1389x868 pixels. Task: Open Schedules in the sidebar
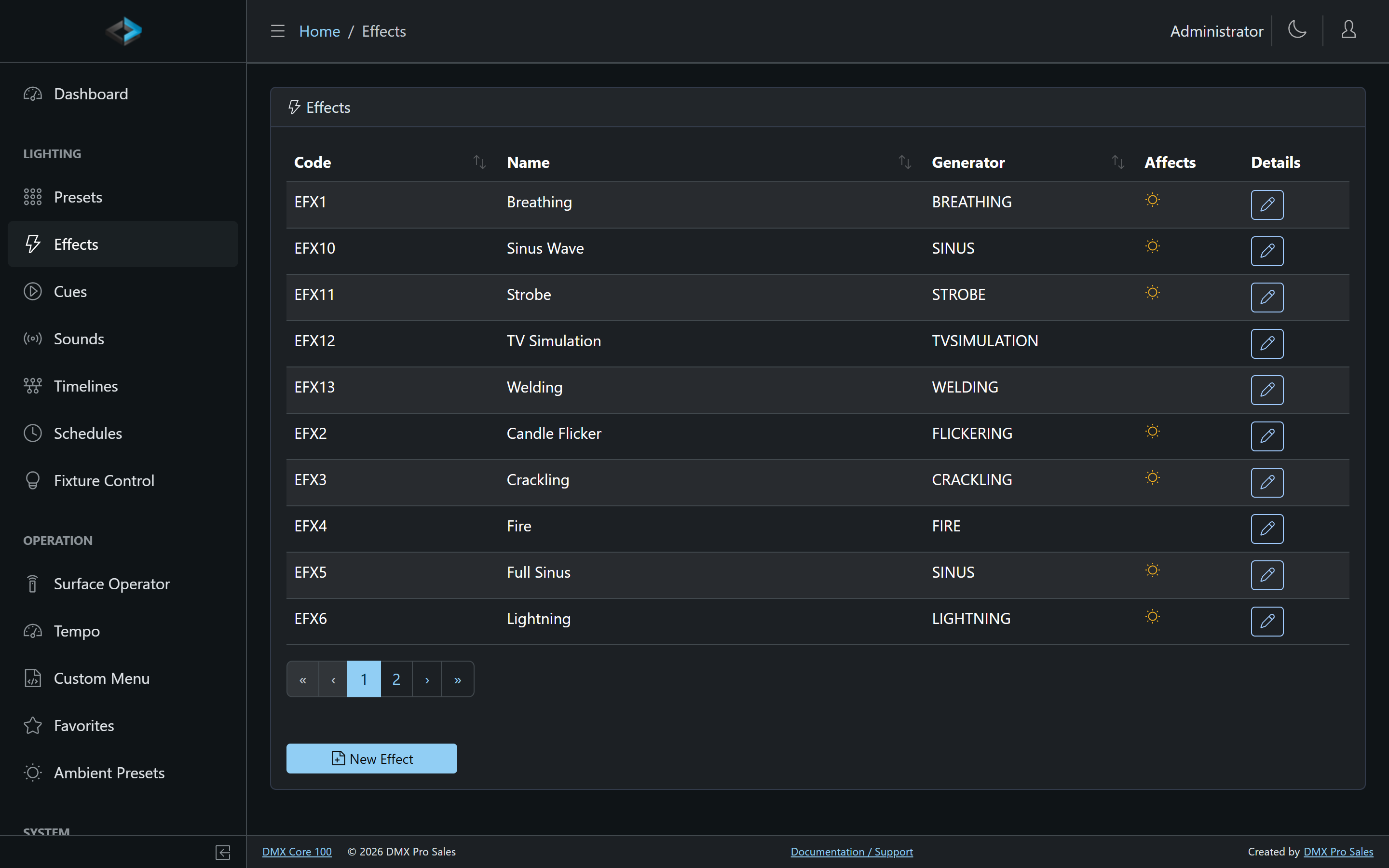(123, 434)
